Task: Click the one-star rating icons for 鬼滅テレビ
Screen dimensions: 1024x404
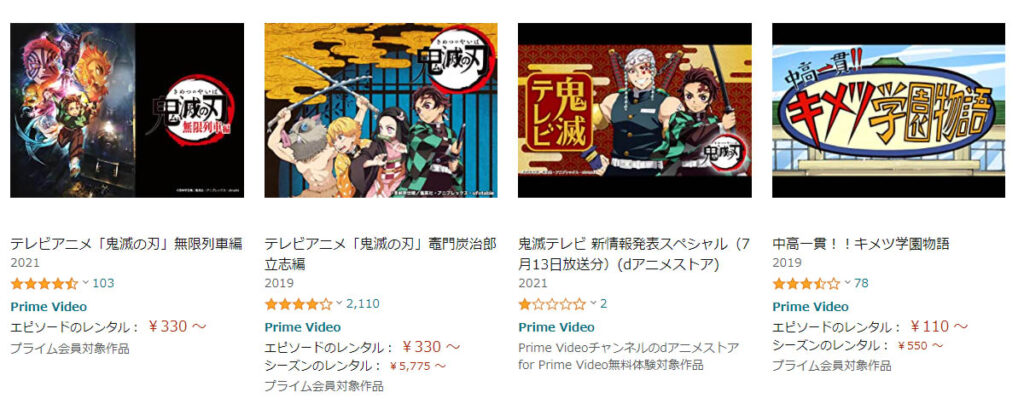Action: pos(552,303)
